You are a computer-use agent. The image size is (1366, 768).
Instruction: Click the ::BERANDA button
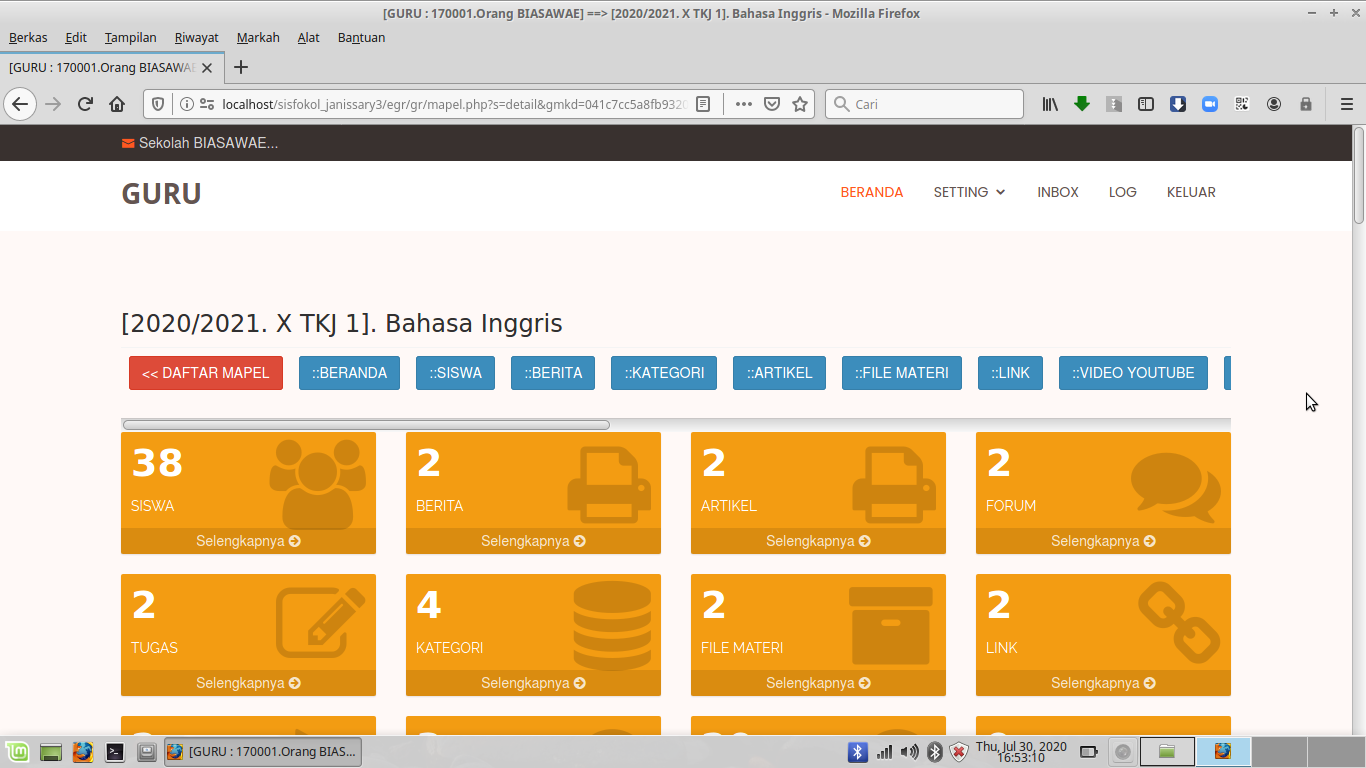coord(349,373)
